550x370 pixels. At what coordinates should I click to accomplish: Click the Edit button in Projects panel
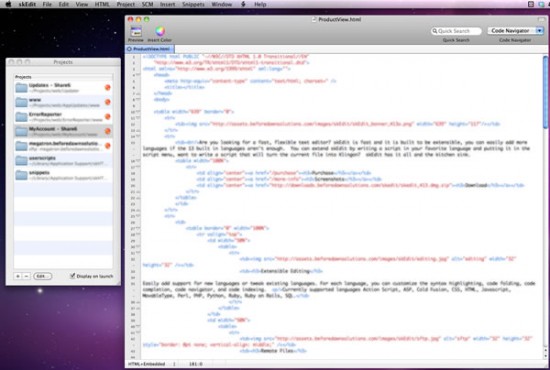click(x=42, y=276)
